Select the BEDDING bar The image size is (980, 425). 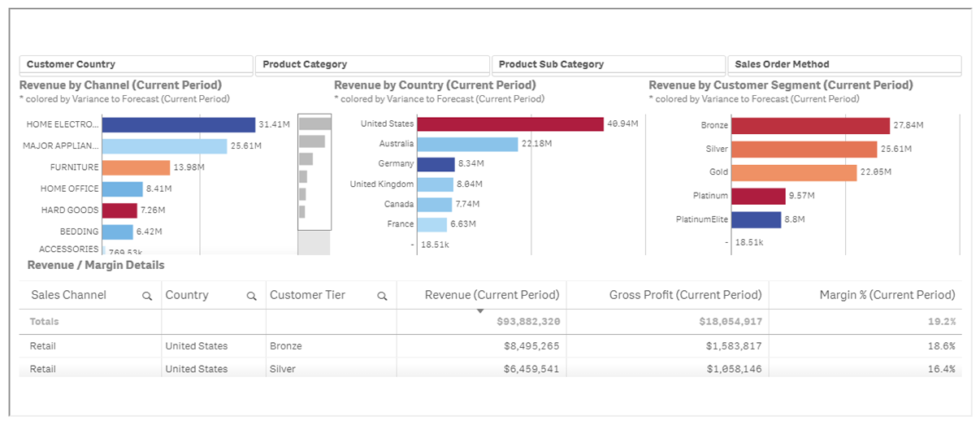pyautogui.click(x=118, y=232)
